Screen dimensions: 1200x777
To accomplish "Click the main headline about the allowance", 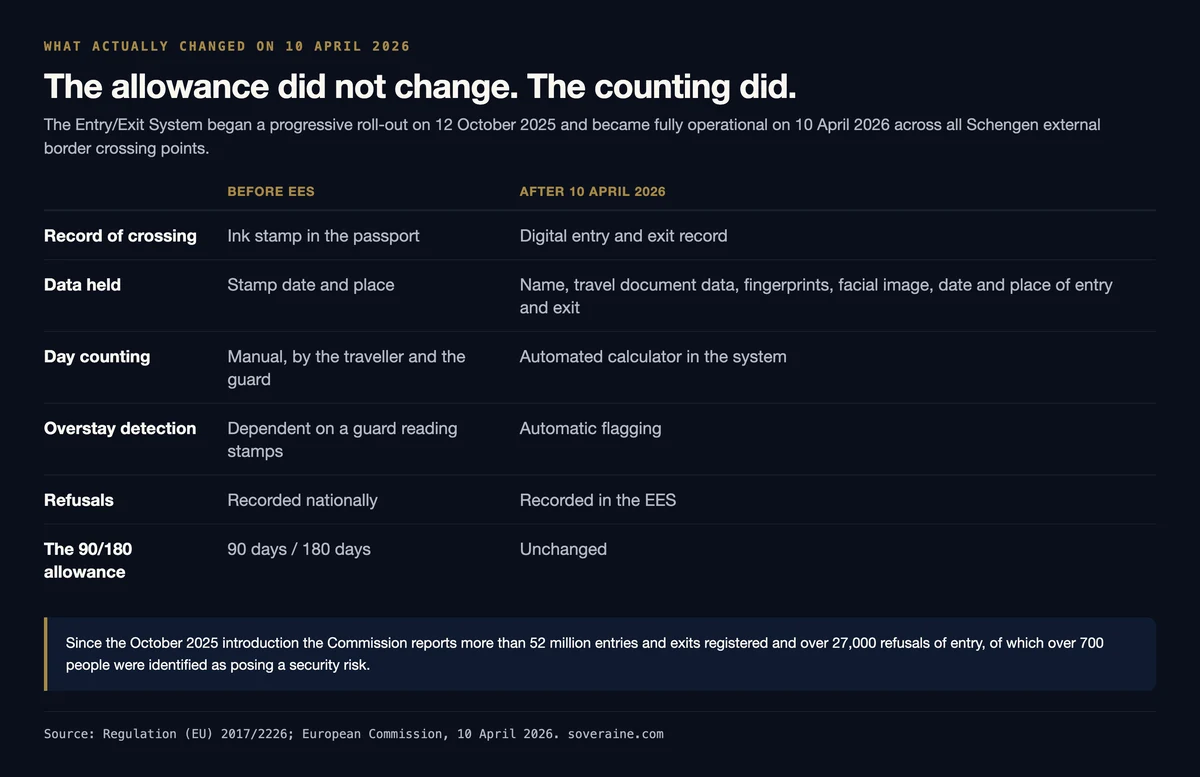I will pos(420,86).
